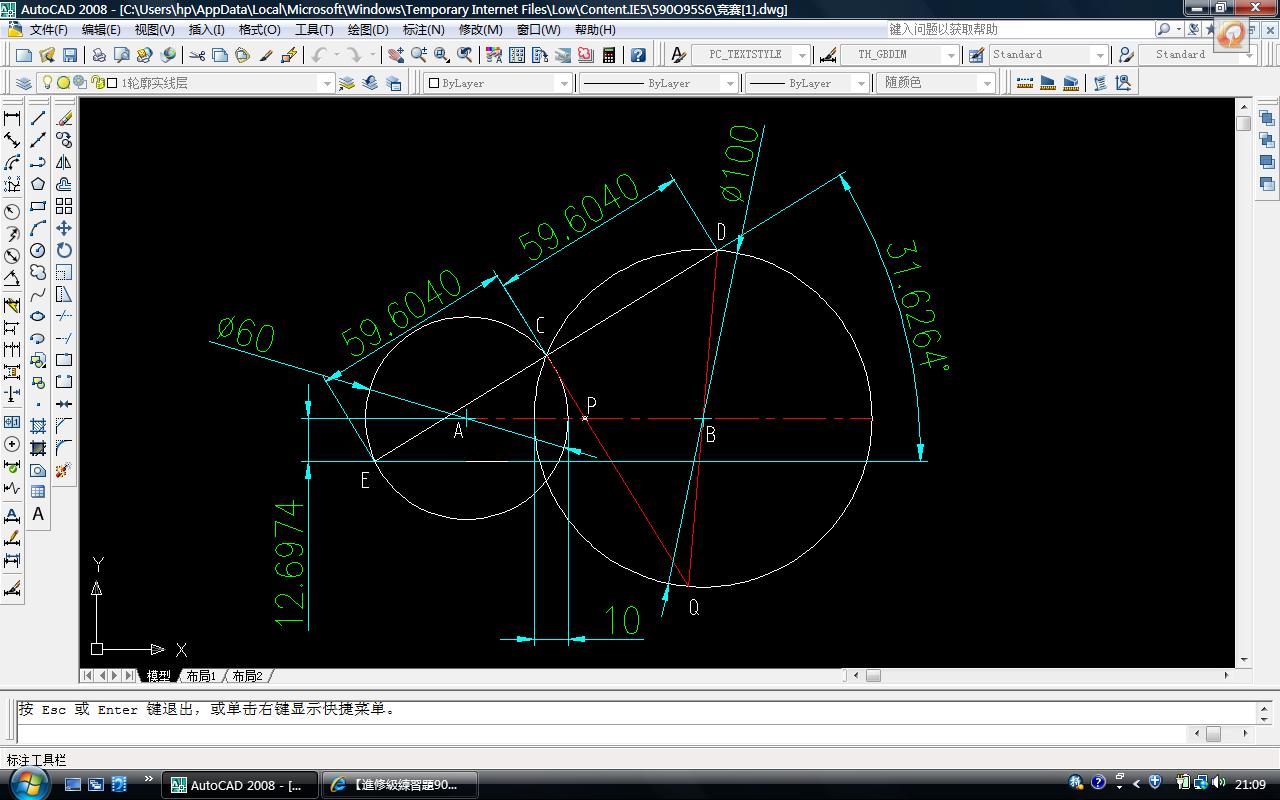This screenshot has width=1280, height=800.
Task: Select the Polygon draw tool
Action: (38, 184)
